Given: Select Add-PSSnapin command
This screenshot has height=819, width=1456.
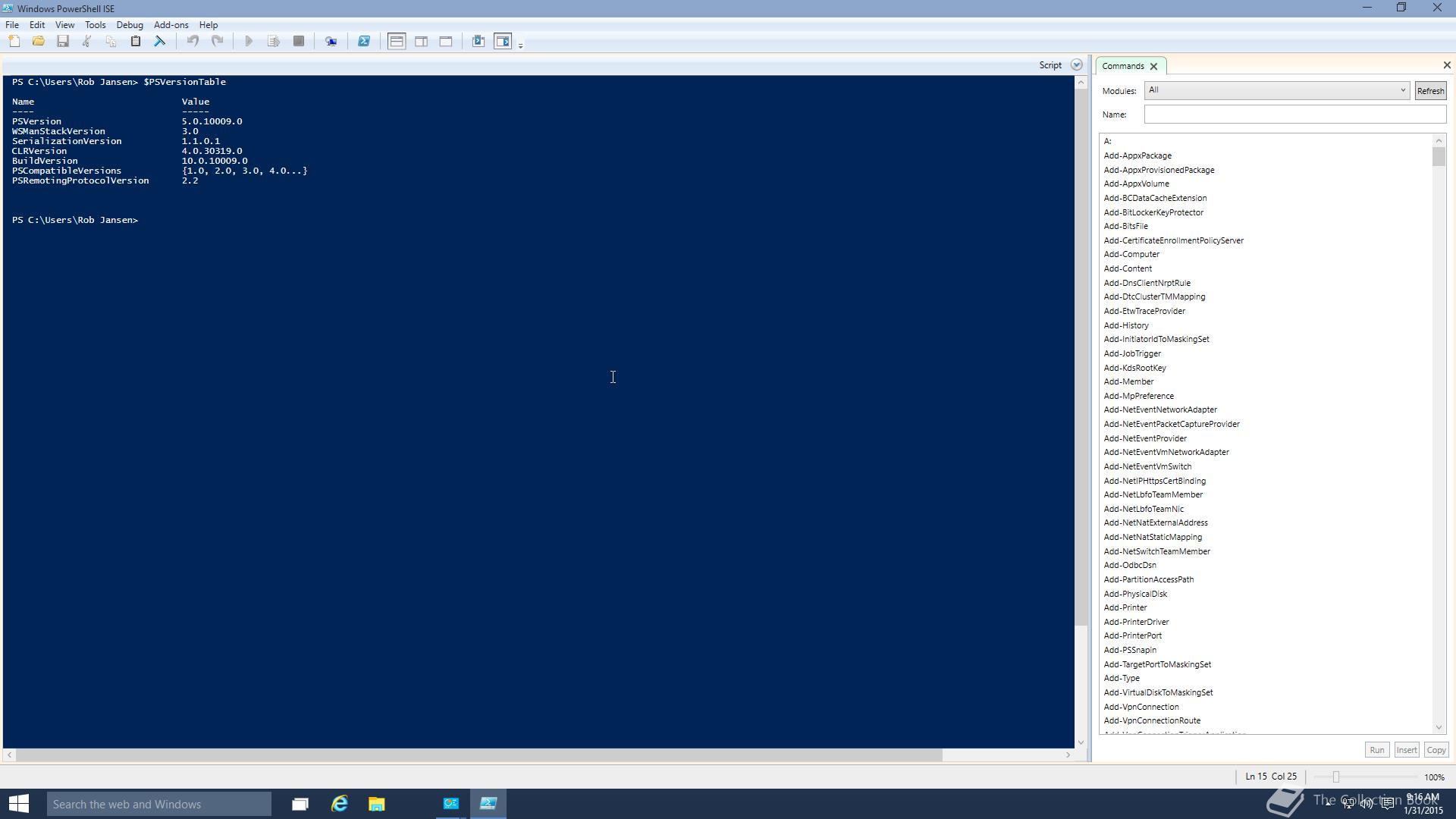Looking at the screenshot, I should click(1130, 650).
